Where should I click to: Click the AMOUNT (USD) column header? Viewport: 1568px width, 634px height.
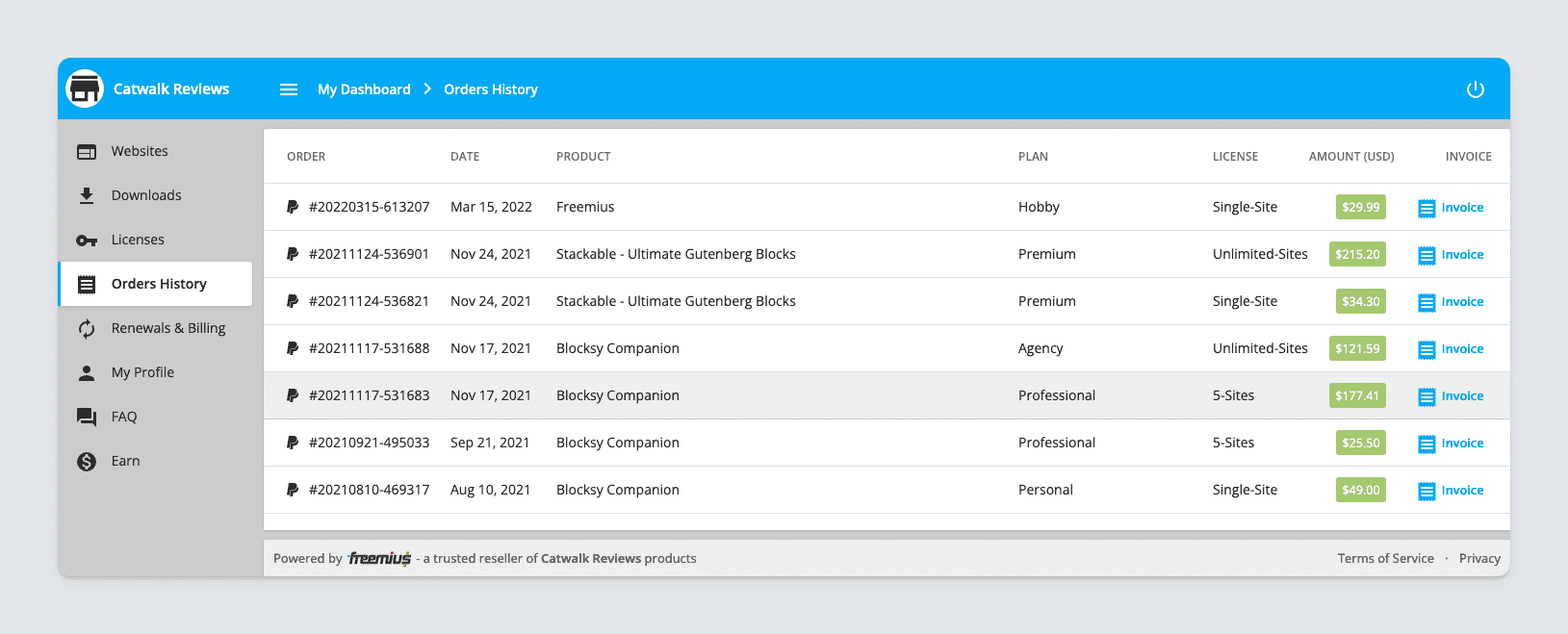[1351, 156]
